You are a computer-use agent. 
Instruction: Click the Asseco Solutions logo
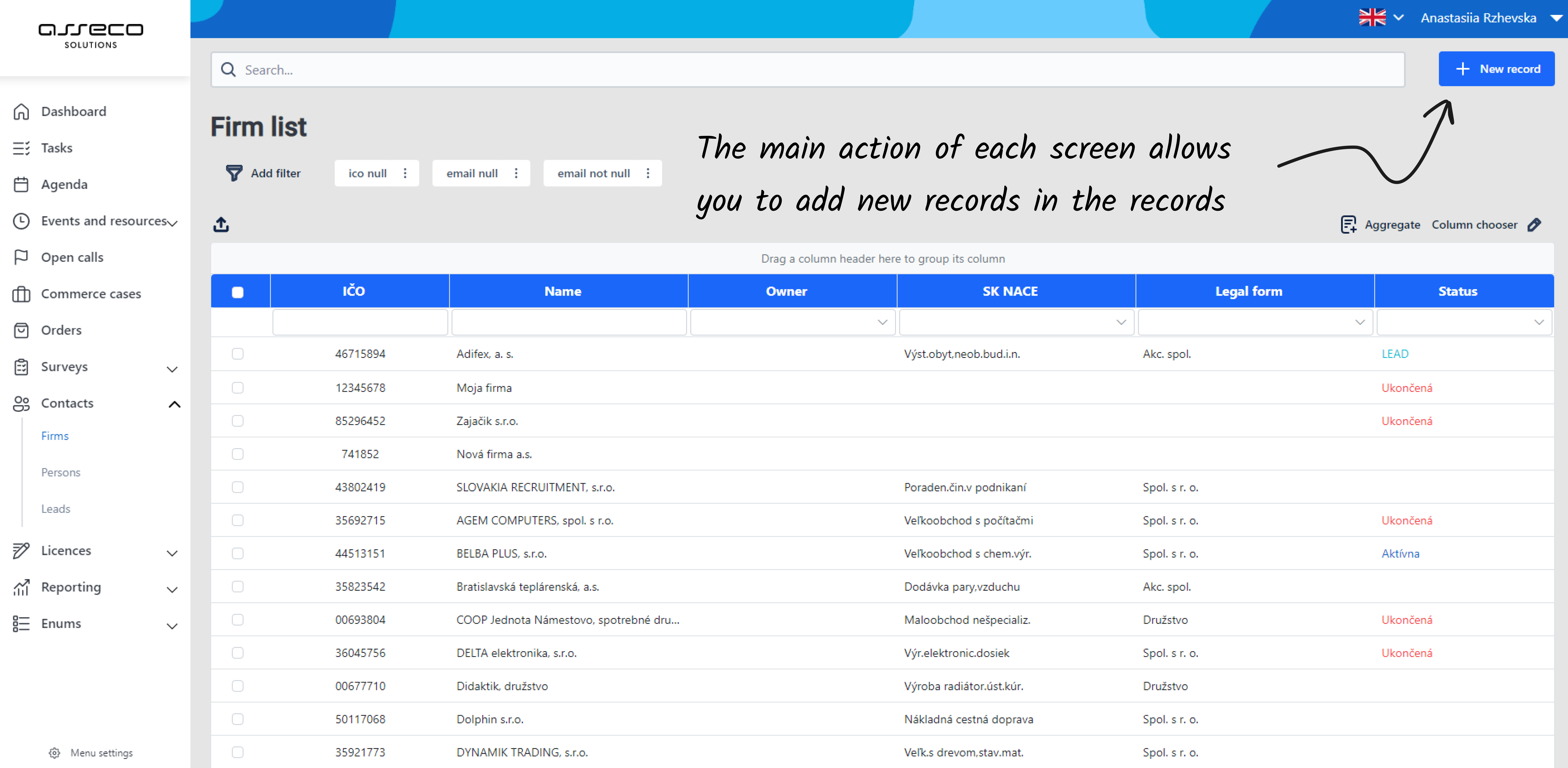click(x=91, y=36)
